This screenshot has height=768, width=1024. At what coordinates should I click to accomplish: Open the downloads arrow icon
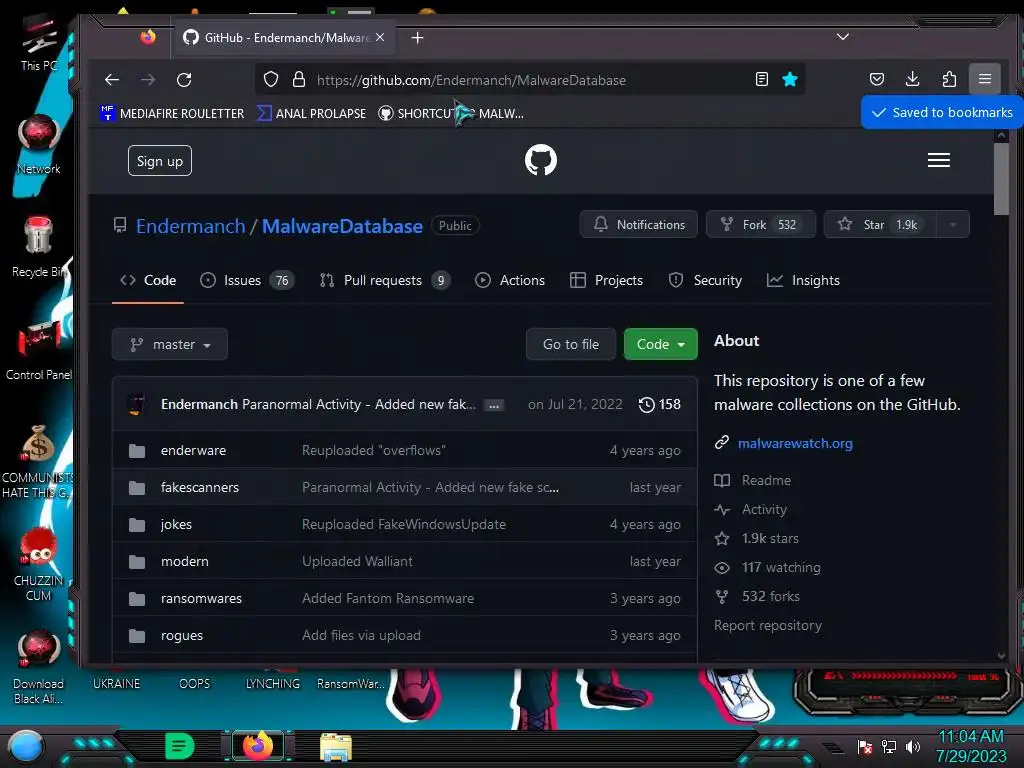click(912, 79)
